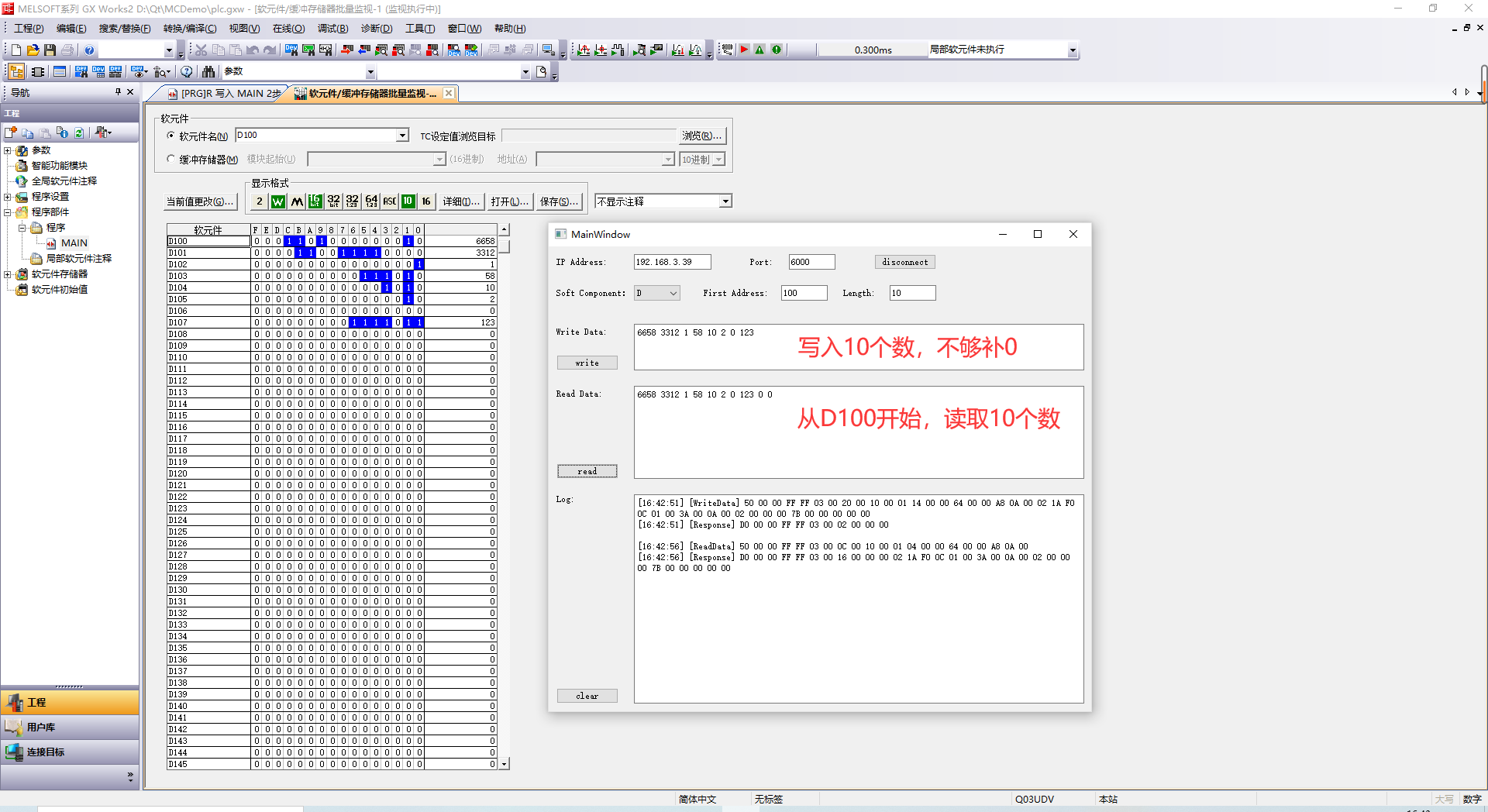The image size is (1488, 812).
Task: Click the green circle icon after the play triangle
Action: pos(777,50)
